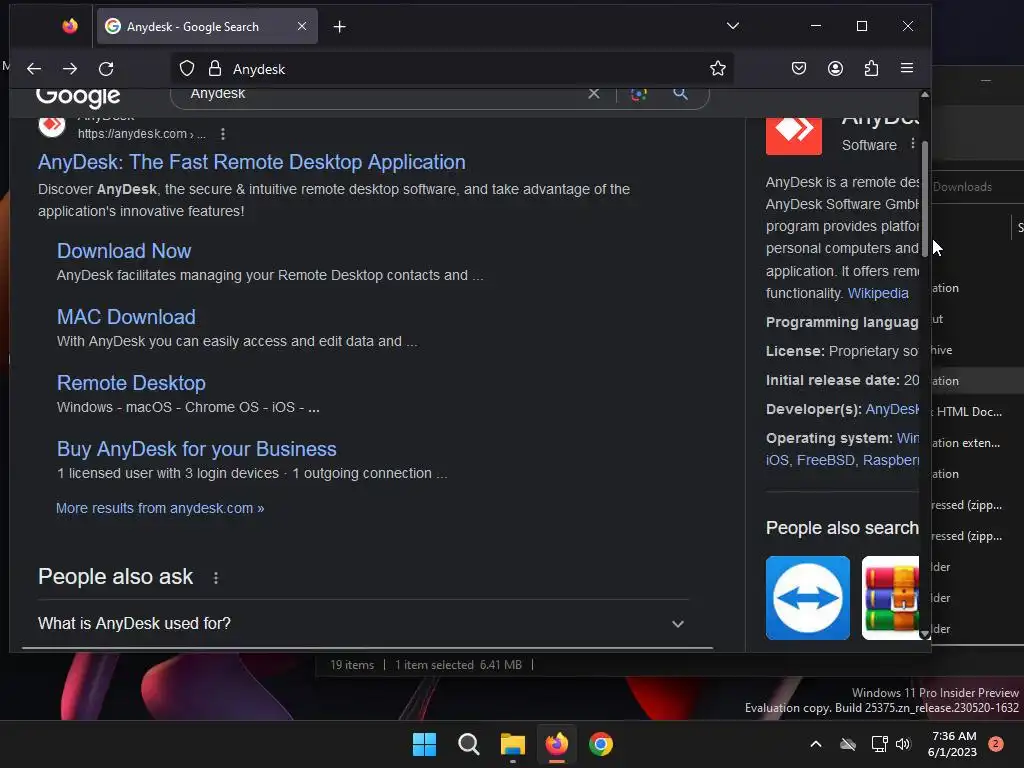Reload the page with the refresh icon
The height and width of the screenshot is (768, 1024).
pos(106,69)
